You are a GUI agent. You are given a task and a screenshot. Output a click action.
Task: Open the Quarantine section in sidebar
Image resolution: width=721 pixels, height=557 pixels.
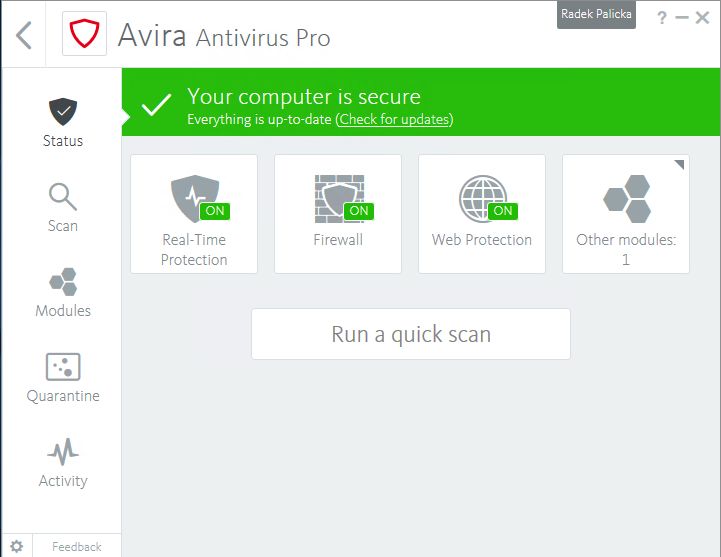tap(63, 378)
